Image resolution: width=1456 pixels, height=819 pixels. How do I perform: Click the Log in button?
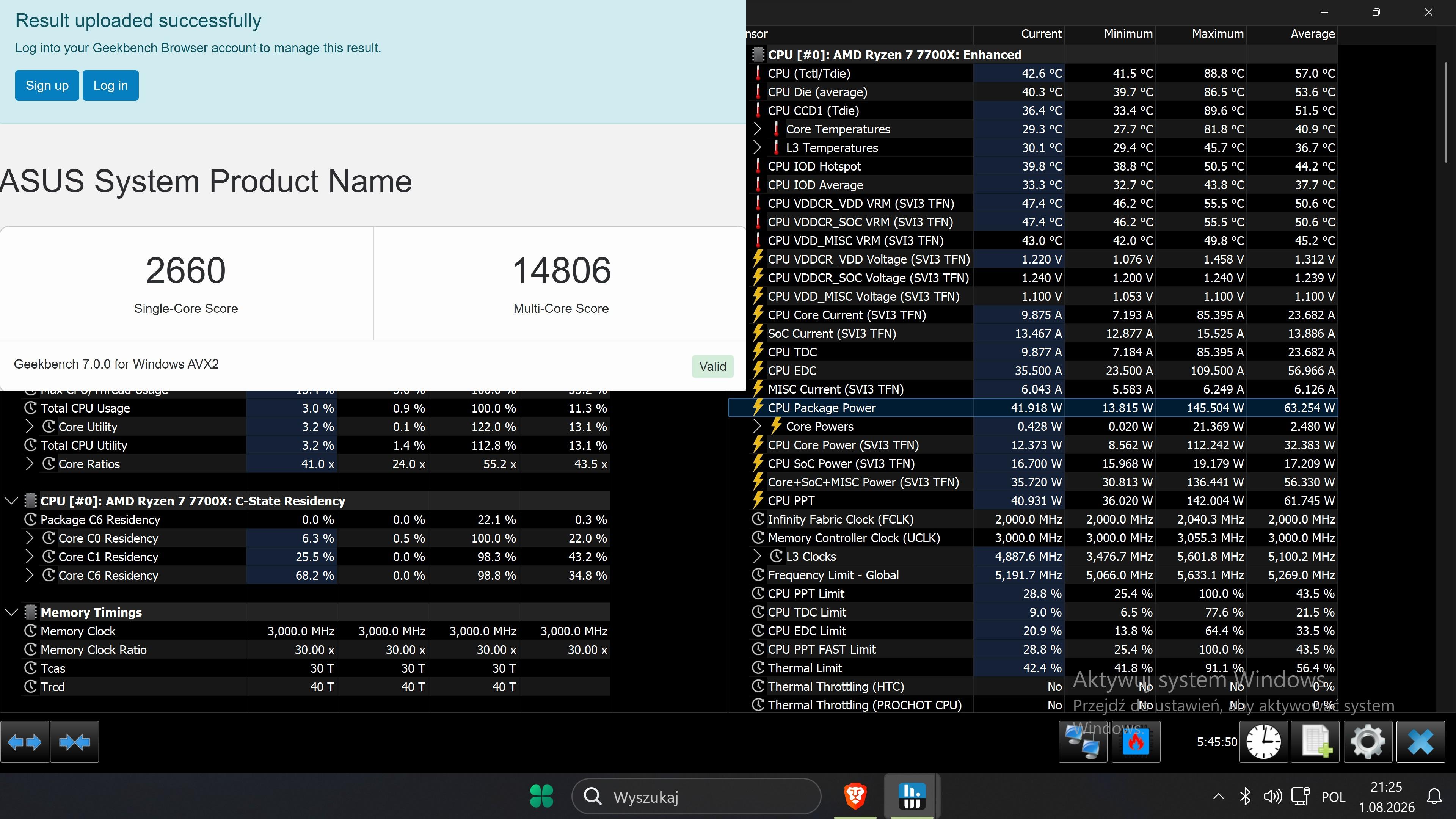click(111, 85)
